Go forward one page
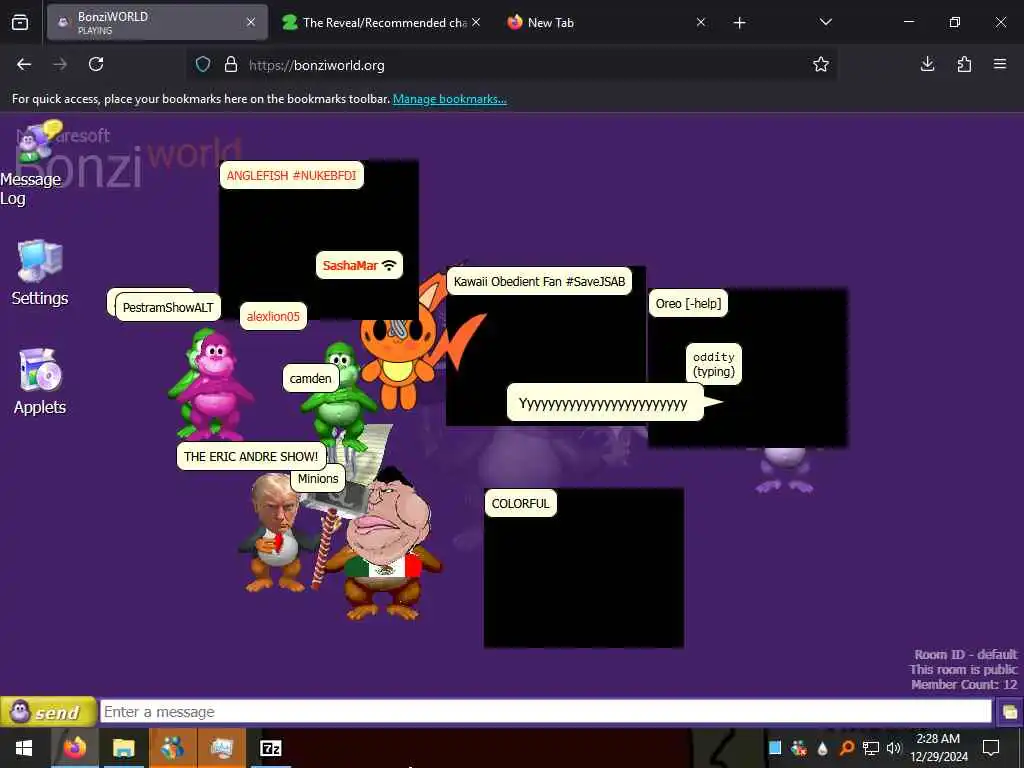The height and width of the screenshot is (768, 1024). (60, 64)
